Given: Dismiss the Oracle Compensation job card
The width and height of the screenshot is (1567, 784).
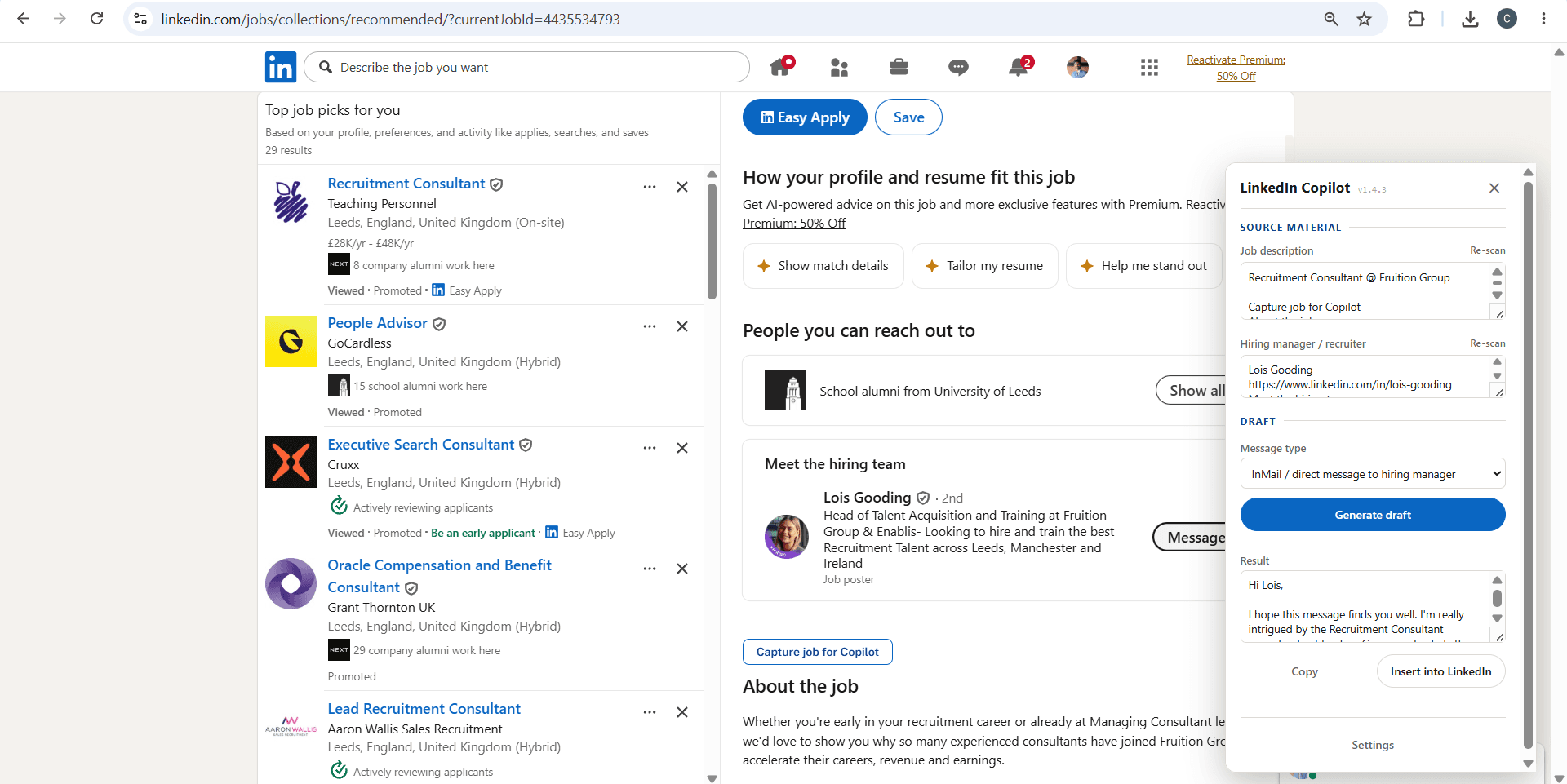Looking at the screenshot, I should (682, 569).
